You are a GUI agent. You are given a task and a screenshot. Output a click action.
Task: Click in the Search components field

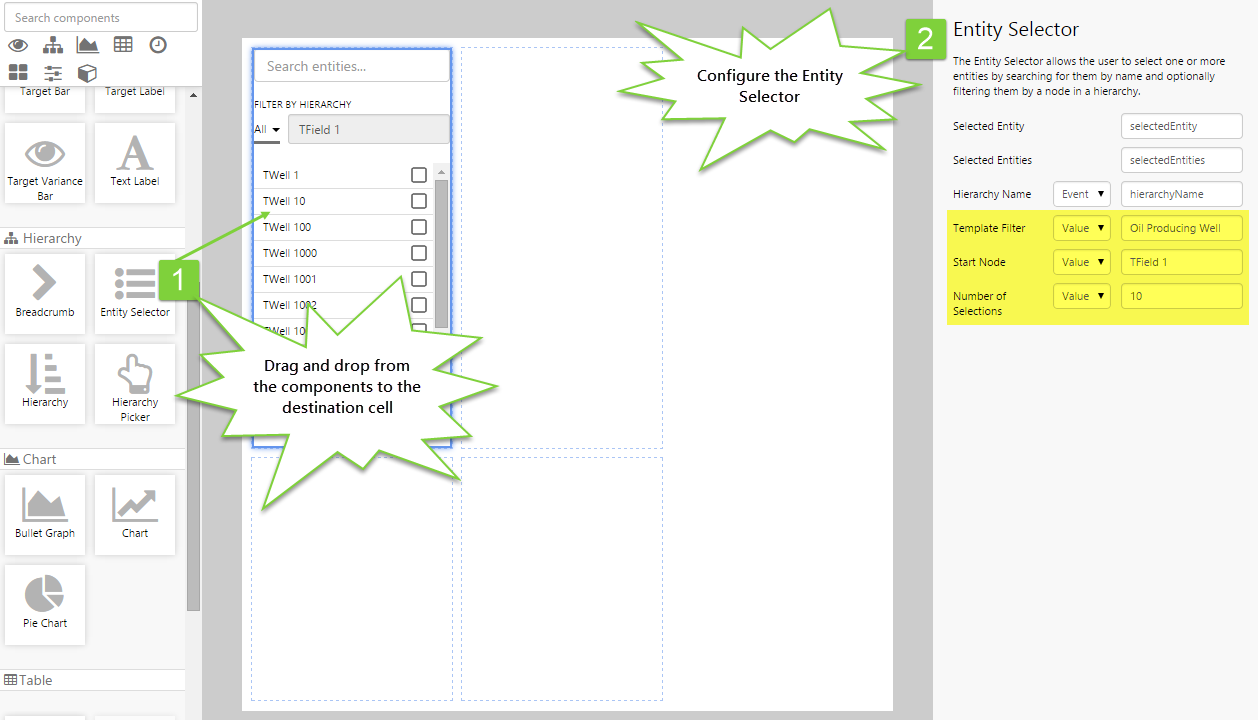pyautogui.click(x=100, y=18)
